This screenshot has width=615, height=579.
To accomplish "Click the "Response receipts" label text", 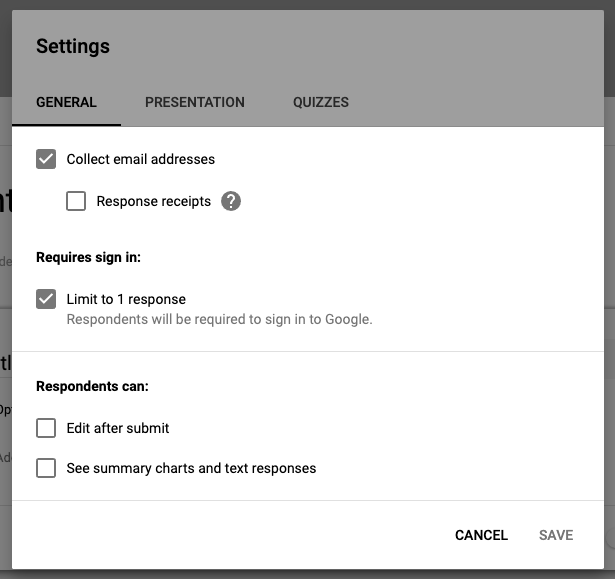I will [153, 201].
